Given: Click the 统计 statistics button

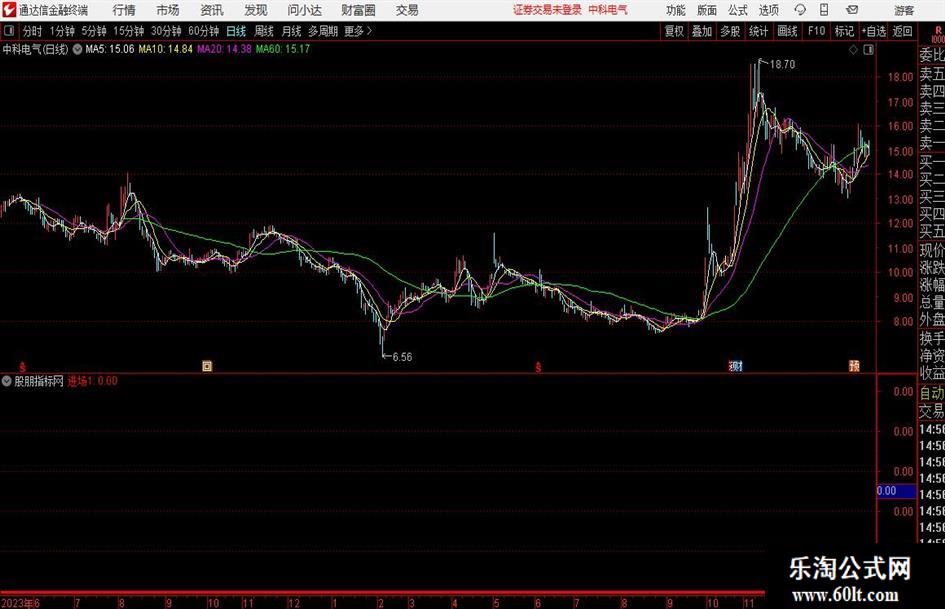Looking at the screenshot, I should pos(758,31).
